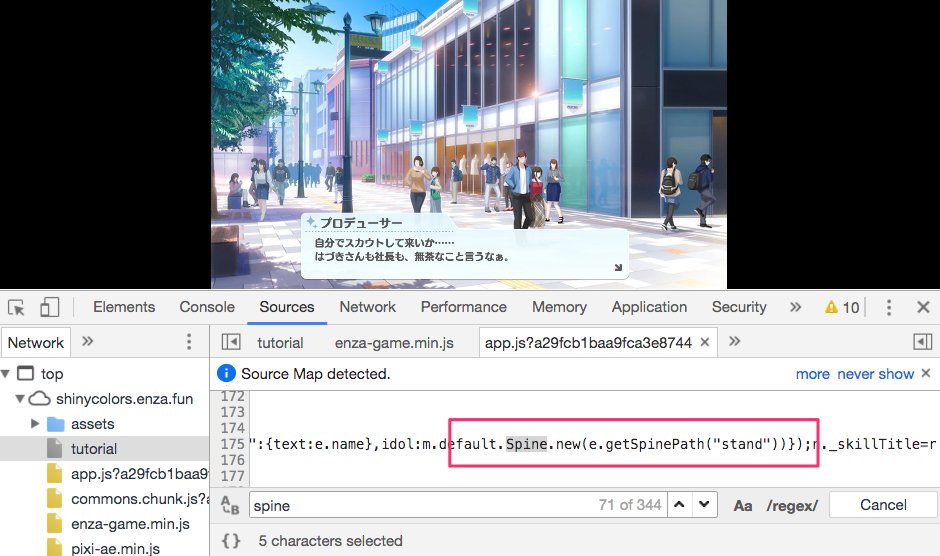The height and width of the screenshot is (556, 940).
Task: Select the Network navigator pane tab
Action: pyautogui.click(x=35, y=342)
